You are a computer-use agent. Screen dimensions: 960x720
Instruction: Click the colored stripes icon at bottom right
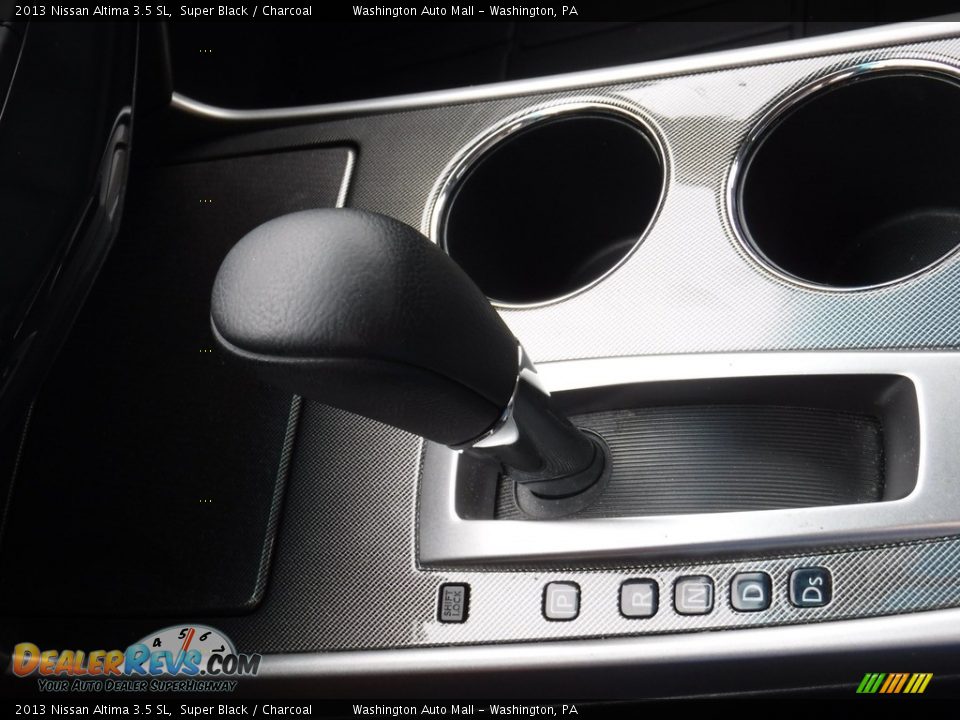[x=893, y=683]
